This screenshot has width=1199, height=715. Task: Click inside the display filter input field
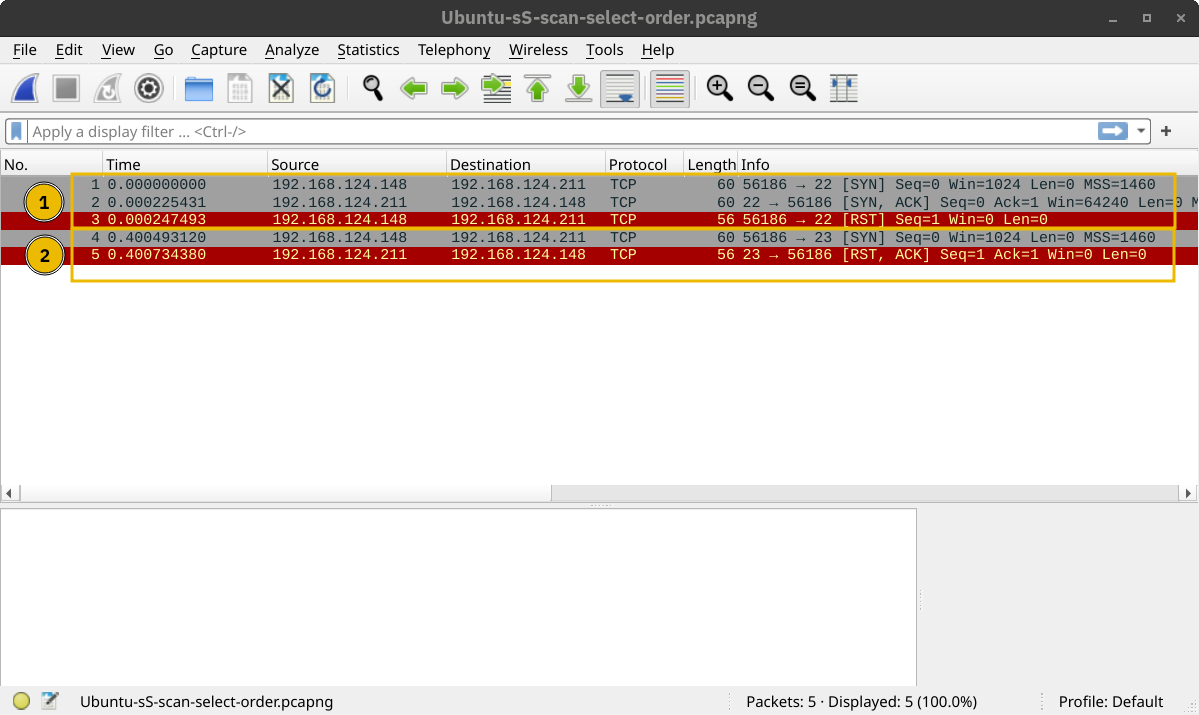pos(500,131)
